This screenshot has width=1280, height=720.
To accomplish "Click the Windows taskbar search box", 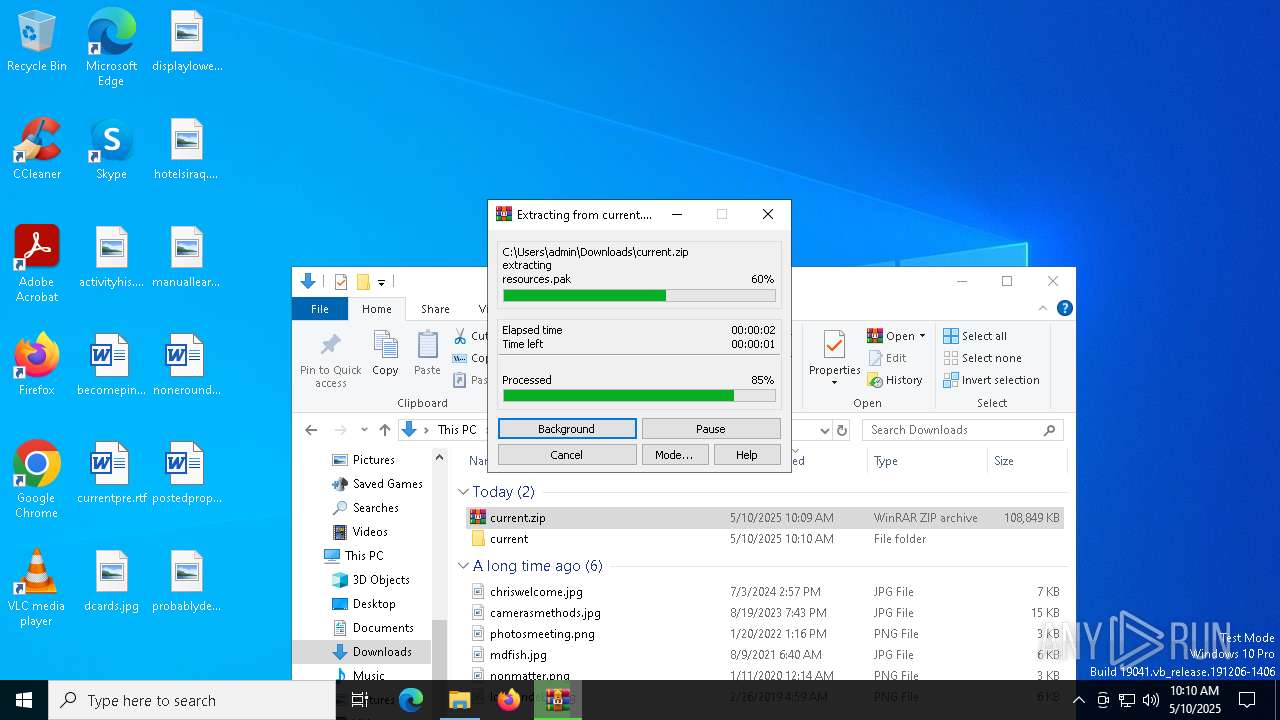I will coord(192,700).
